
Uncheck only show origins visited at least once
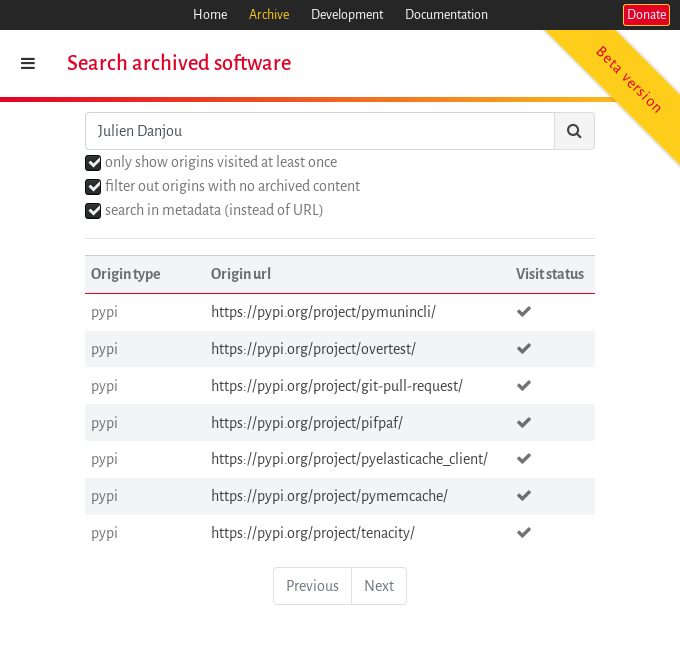tap(93, 163)
